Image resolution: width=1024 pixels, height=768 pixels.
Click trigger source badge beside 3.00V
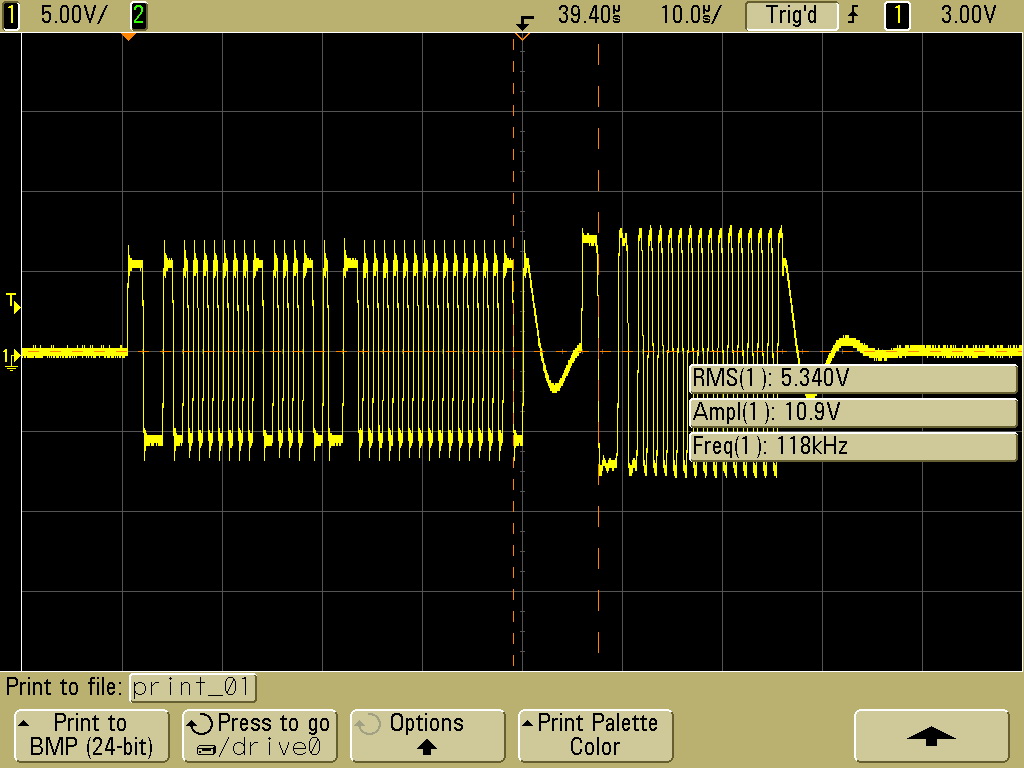[897, 15]
